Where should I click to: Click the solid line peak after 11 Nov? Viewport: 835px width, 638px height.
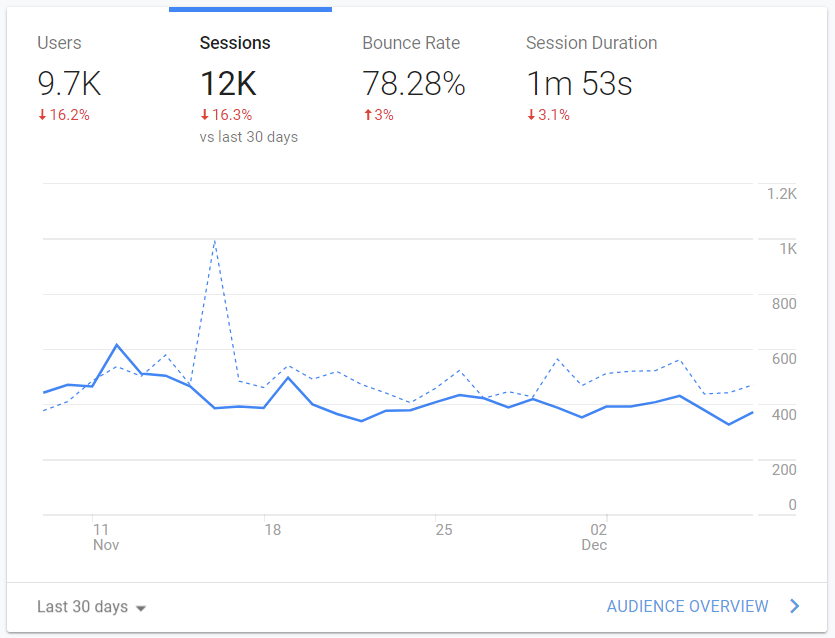117,345
